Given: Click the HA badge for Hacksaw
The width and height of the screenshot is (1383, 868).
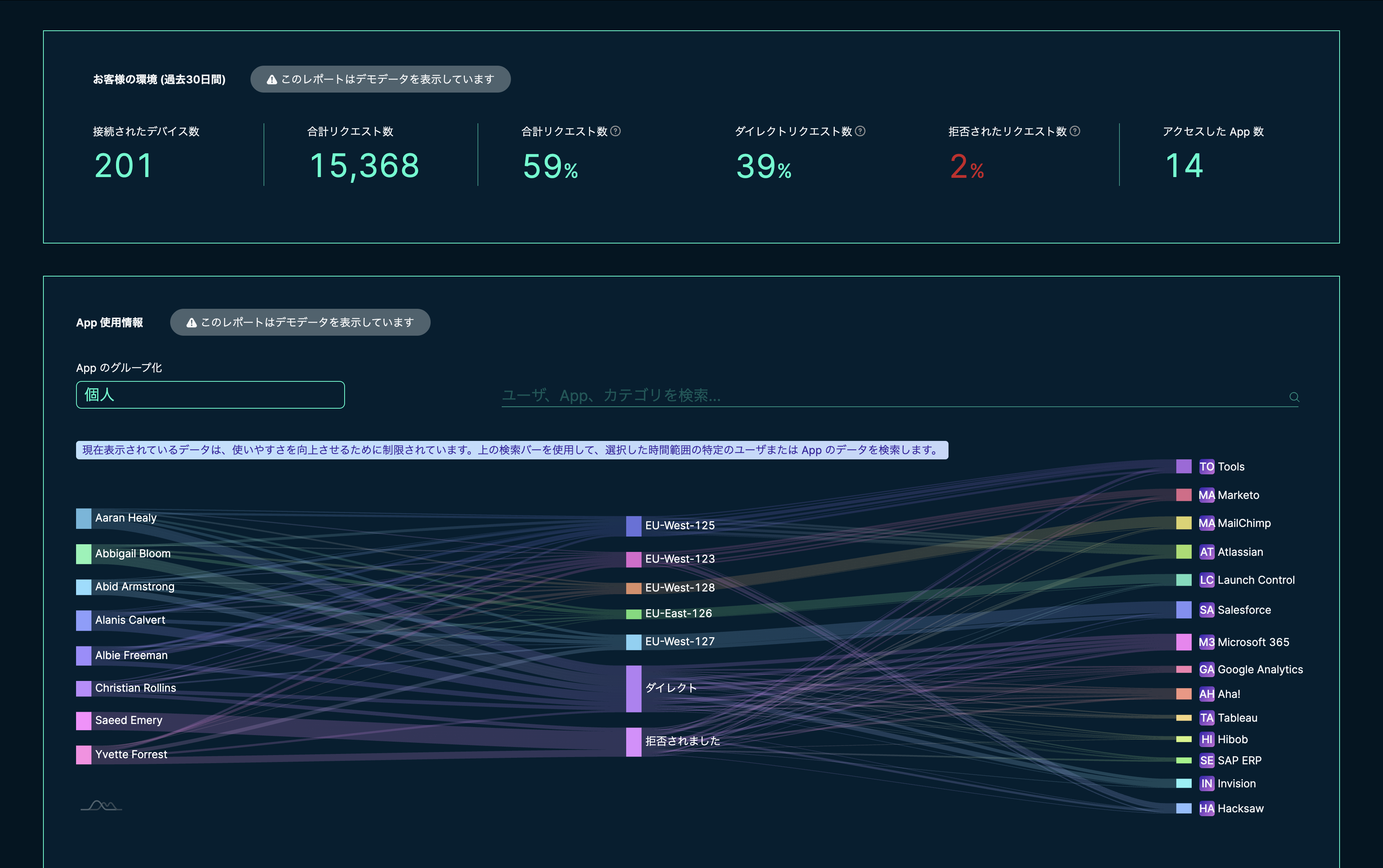Looking at the screenshot, I should tap(1207, 808).
